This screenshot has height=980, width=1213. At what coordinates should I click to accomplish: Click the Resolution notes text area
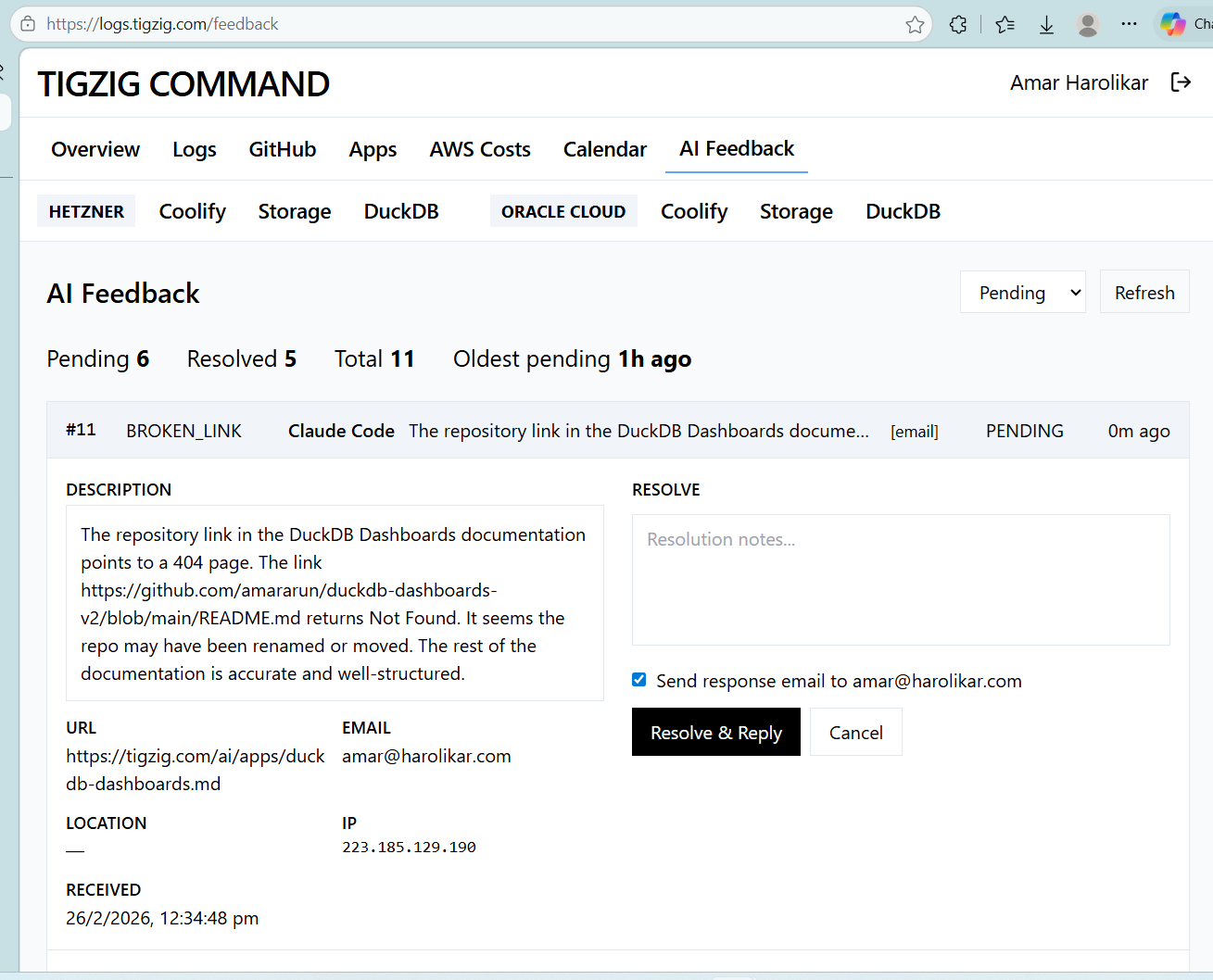tap(900, 580)
